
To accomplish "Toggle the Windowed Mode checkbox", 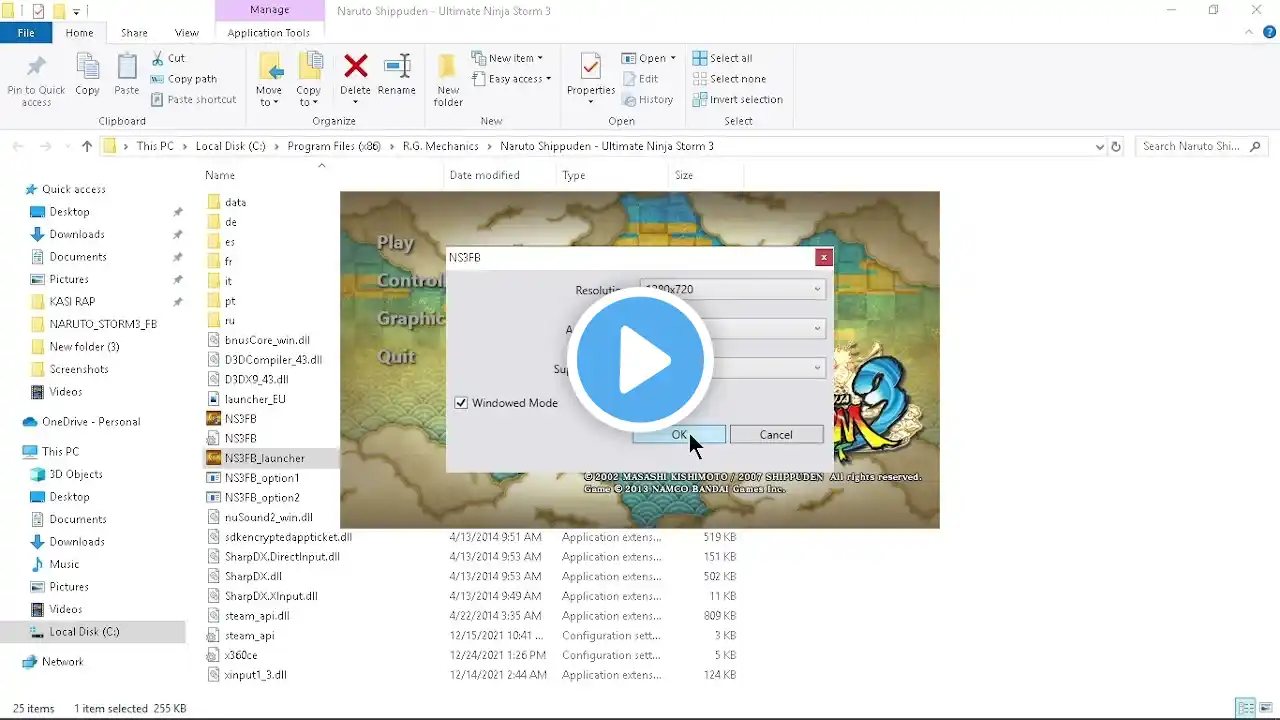I will [461, 403].
